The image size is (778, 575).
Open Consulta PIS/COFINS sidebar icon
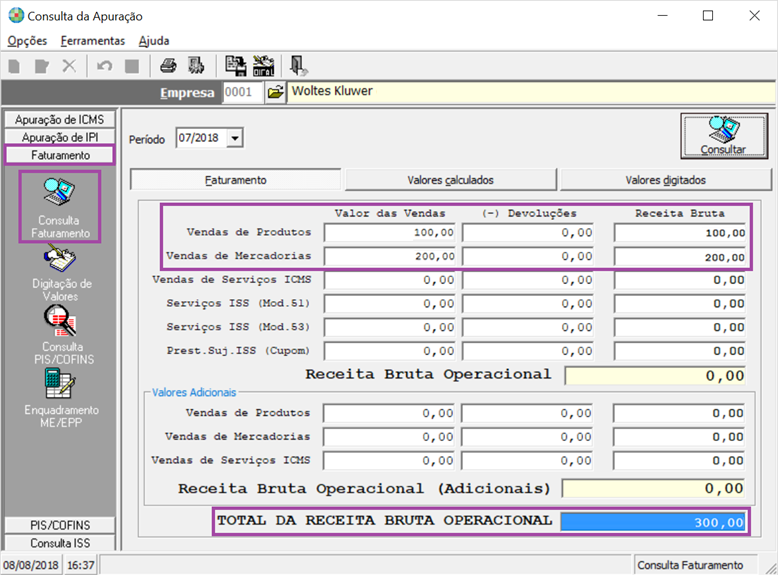click(x=59, y=336)
